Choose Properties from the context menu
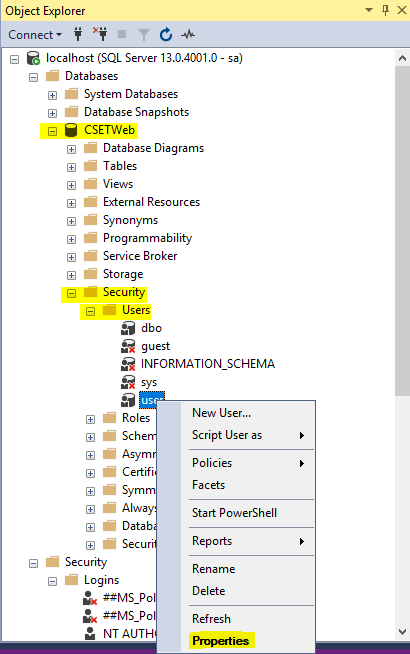 [x=221, y=641]
